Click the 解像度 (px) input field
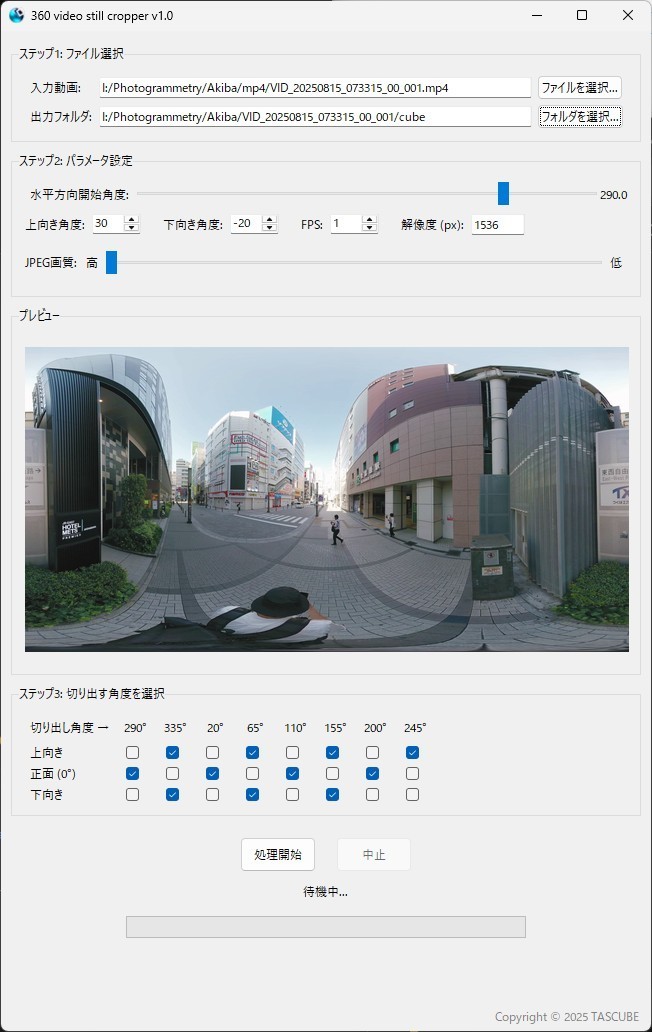 point(497,224)
